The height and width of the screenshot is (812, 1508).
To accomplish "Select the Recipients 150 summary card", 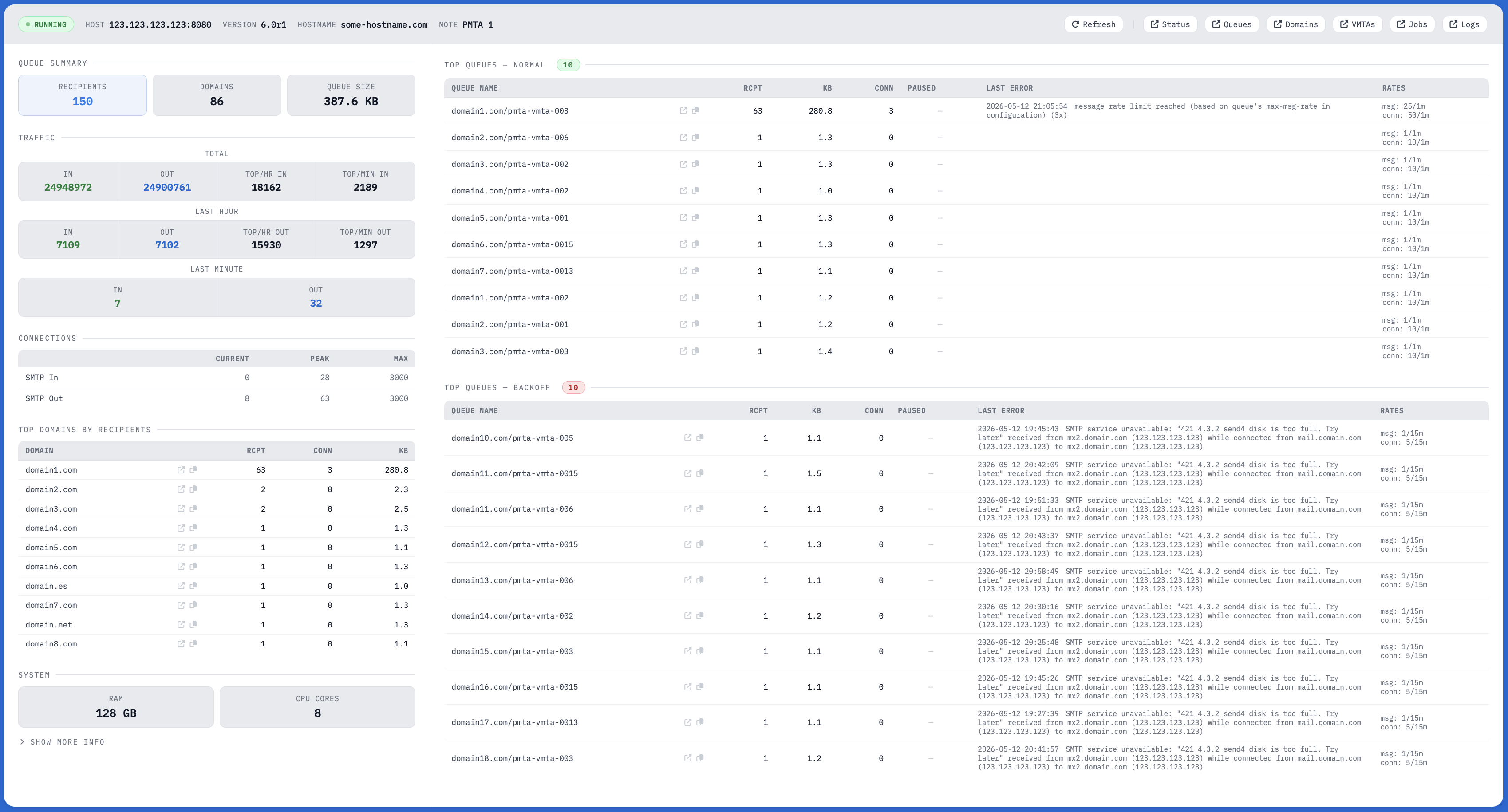I will point(83,95).
